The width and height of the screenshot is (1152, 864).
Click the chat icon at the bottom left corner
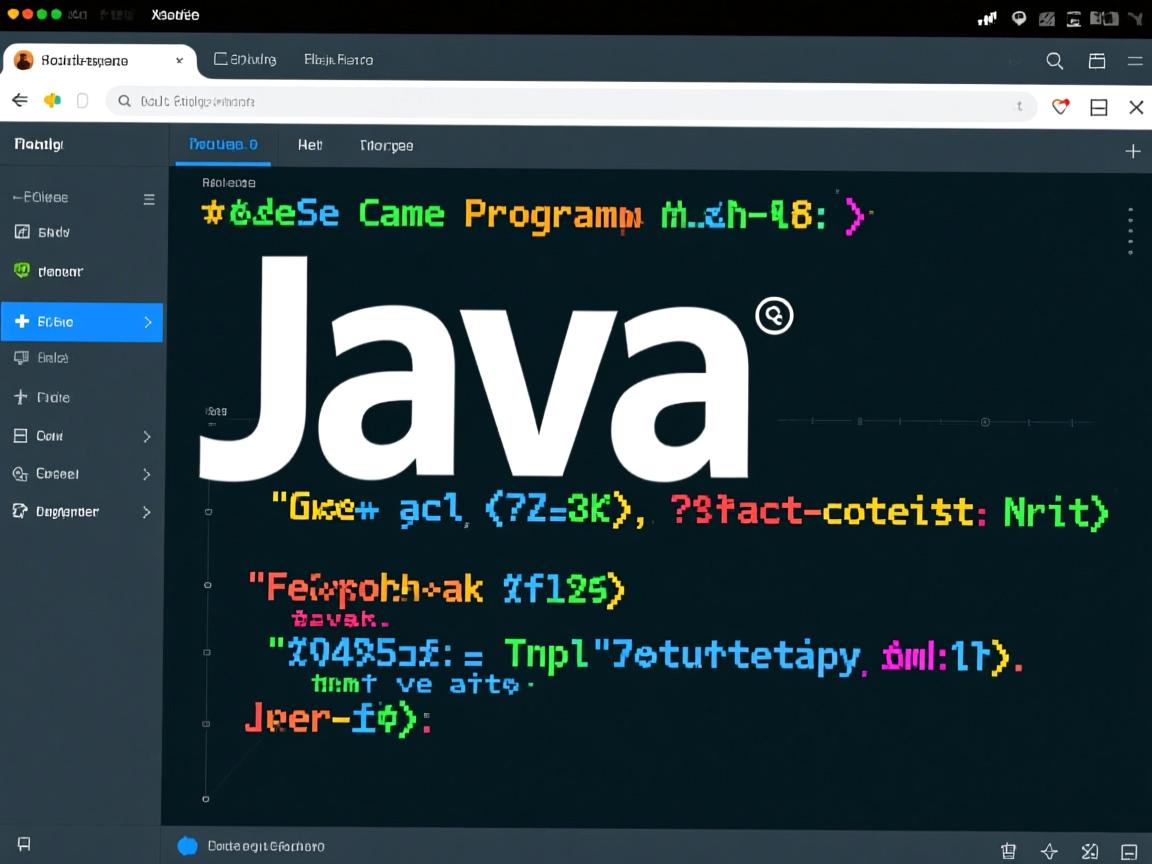coord(22,845)
